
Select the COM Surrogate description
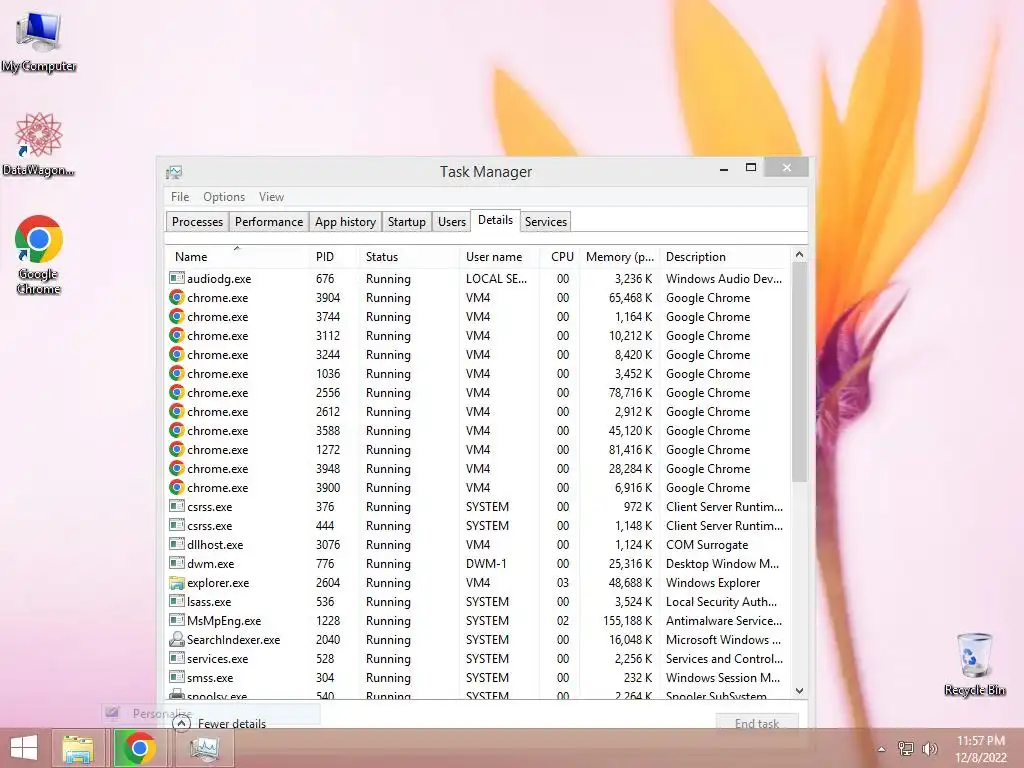pos(707,545)
